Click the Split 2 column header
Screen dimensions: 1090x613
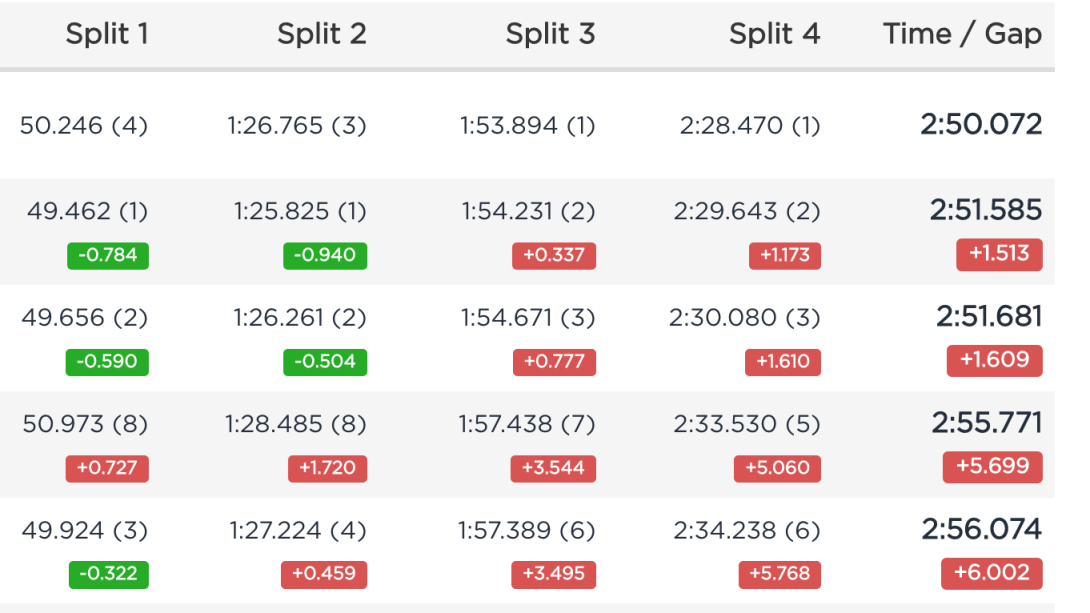[321, 34]
